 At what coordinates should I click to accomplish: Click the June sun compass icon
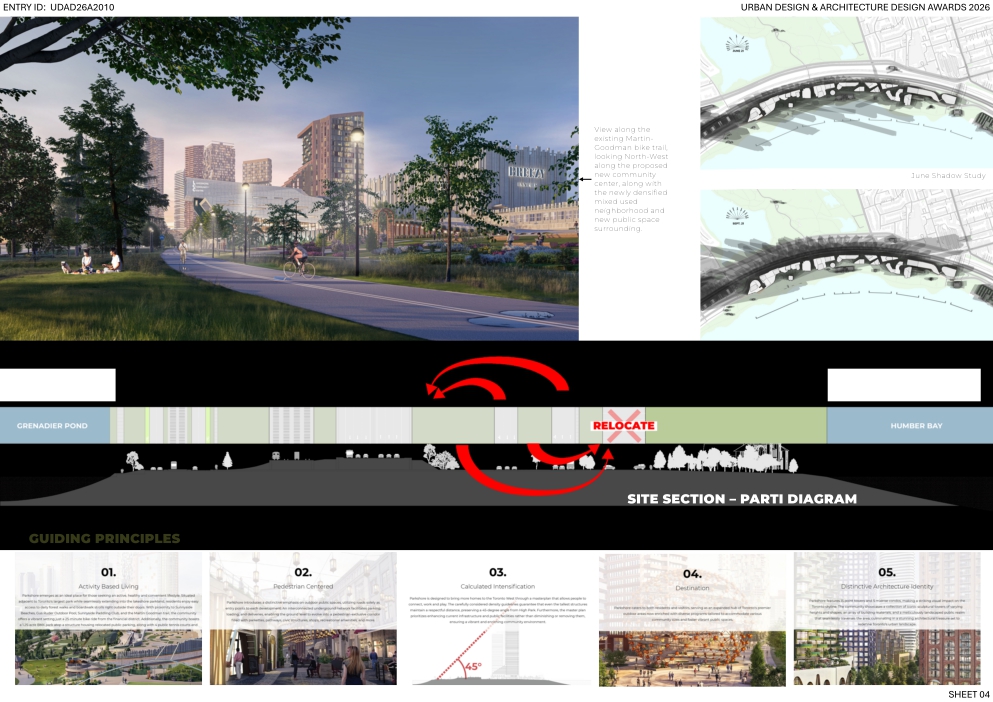click(x=738, y=42)
